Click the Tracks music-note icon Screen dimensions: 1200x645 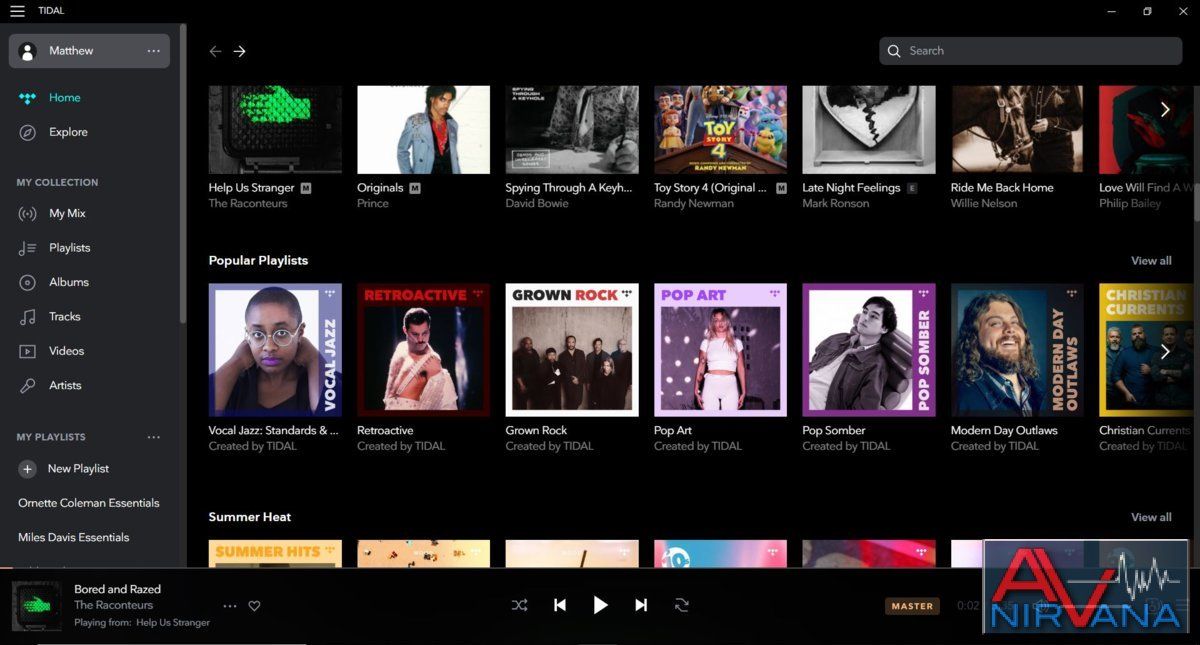28,317
